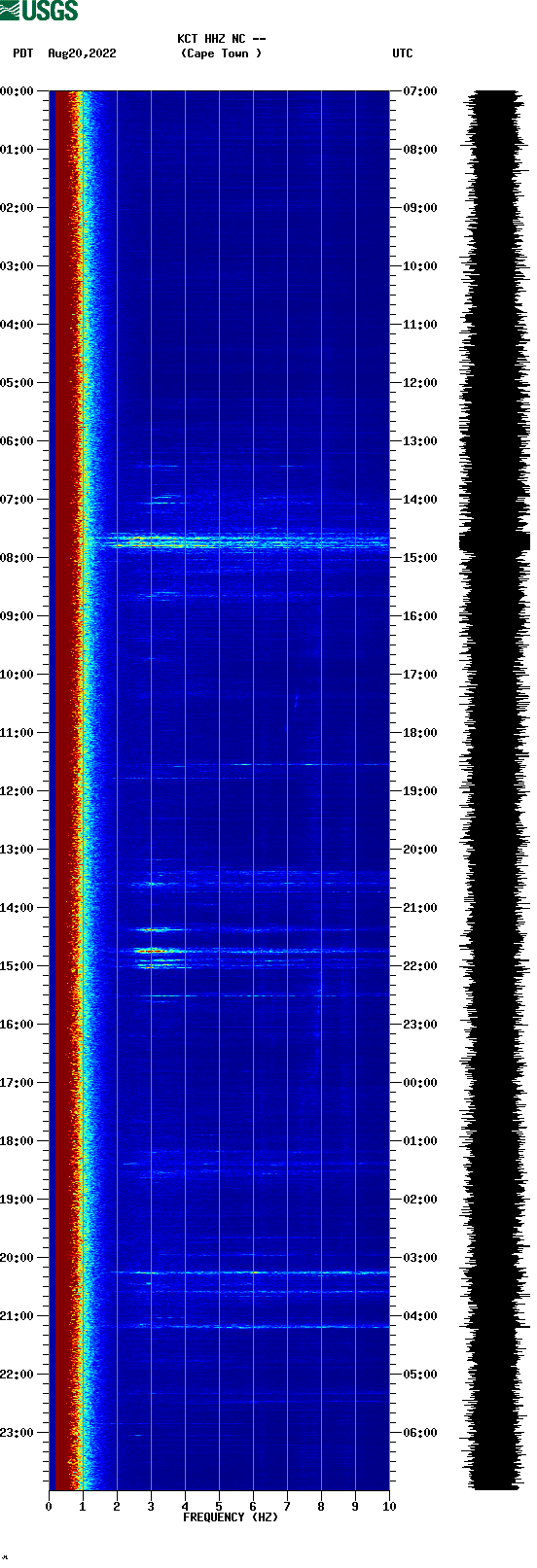Click the horizontal streak near 20:15 PDT
This screenshot has height=1568, width=537.
pos(248,1272)
